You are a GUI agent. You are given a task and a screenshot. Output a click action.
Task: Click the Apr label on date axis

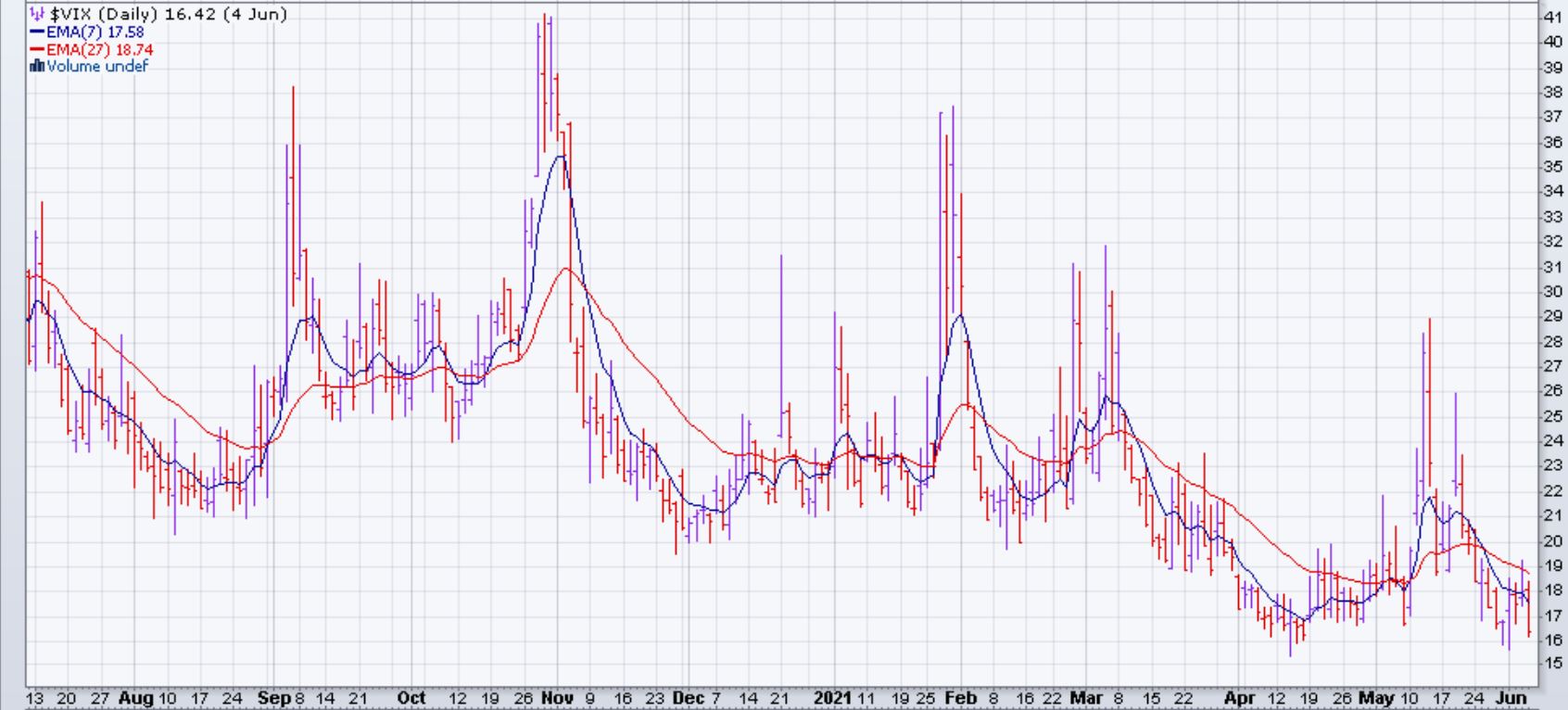[x=1240, y=698]
